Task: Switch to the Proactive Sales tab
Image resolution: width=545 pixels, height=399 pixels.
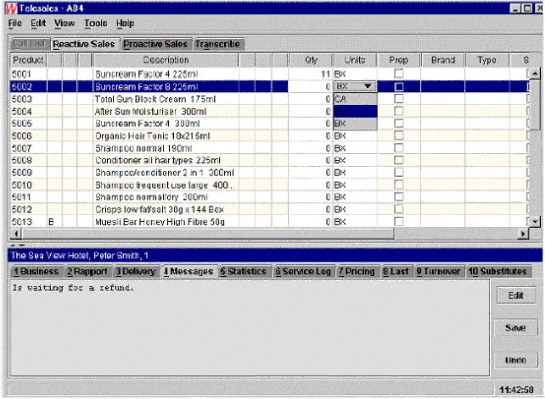Action: point(155,44)
